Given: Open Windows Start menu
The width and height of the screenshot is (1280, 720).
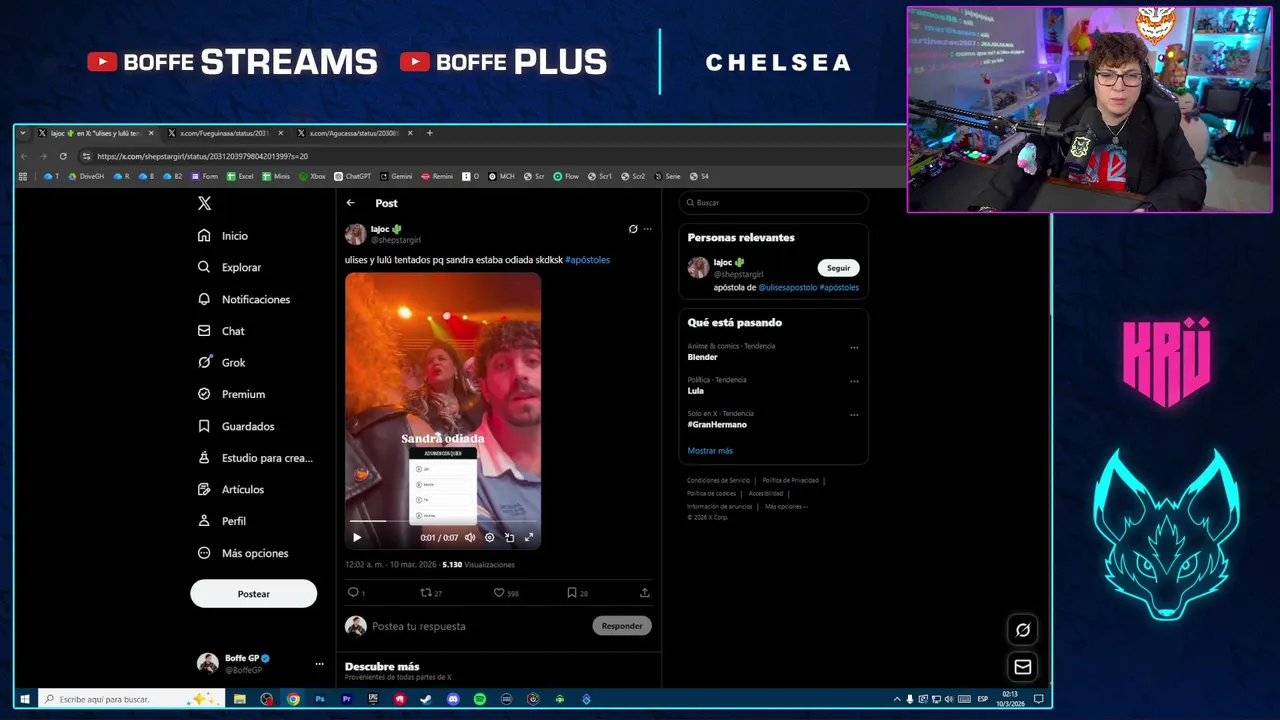Looking at the screenshot, I should (25, 699).
